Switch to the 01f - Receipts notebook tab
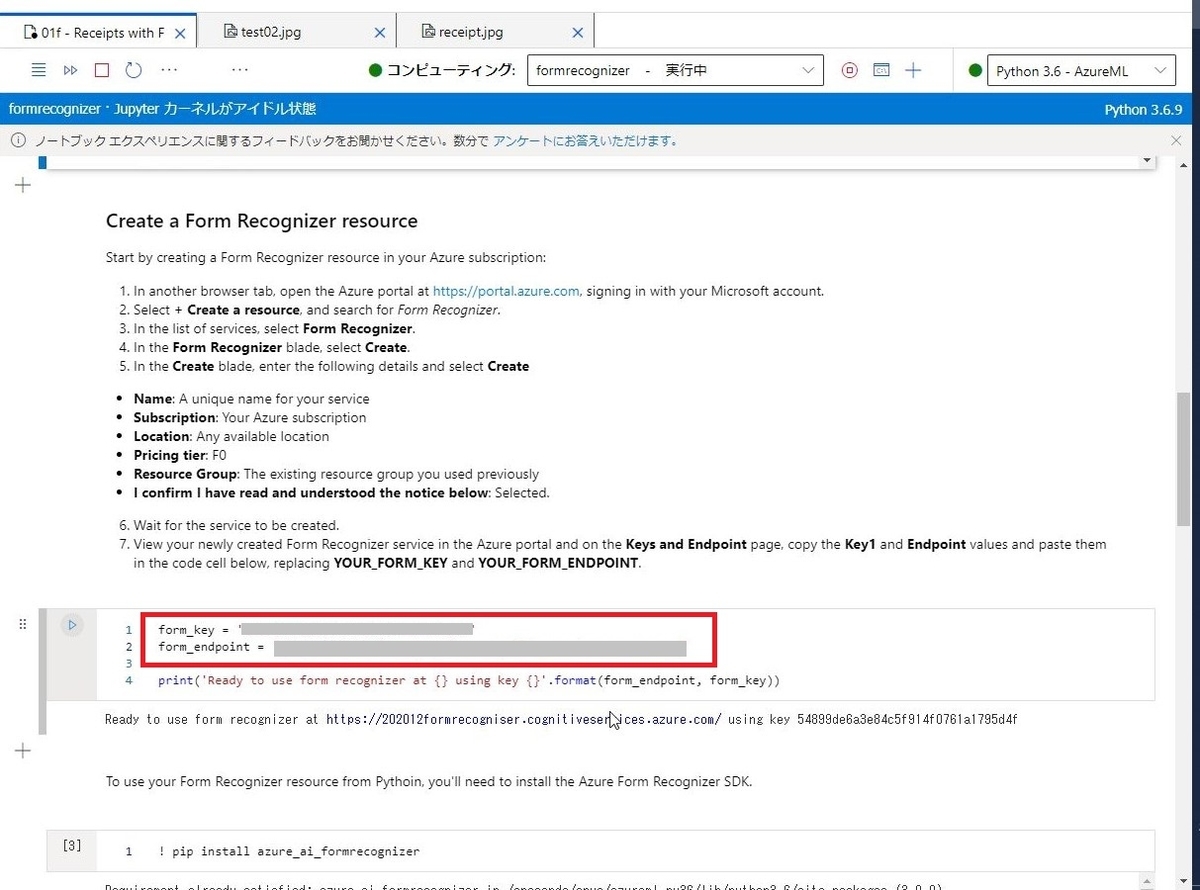 click(98, 32)
